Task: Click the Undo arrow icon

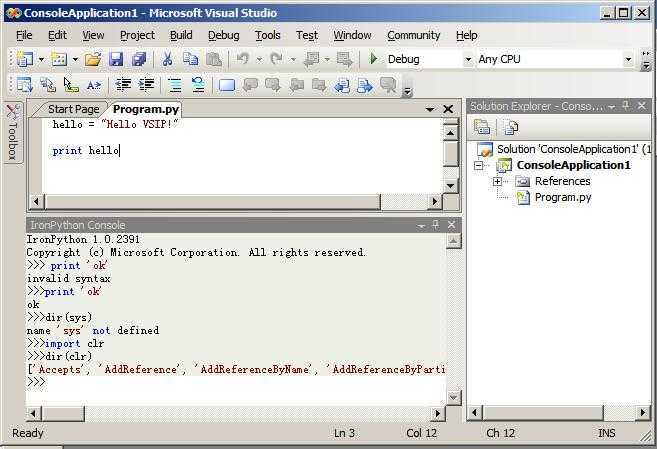Action: (243, 59)
